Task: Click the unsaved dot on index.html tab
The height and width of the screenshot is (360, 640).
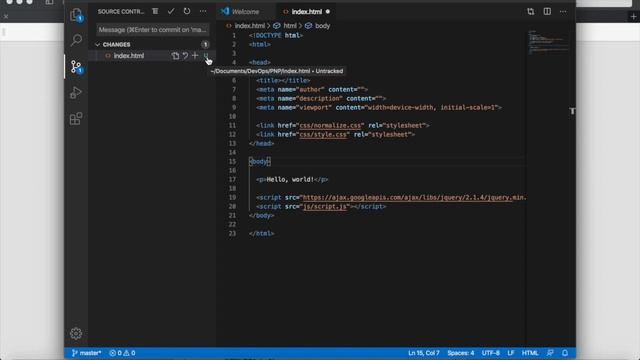Action: coord(328,12)
